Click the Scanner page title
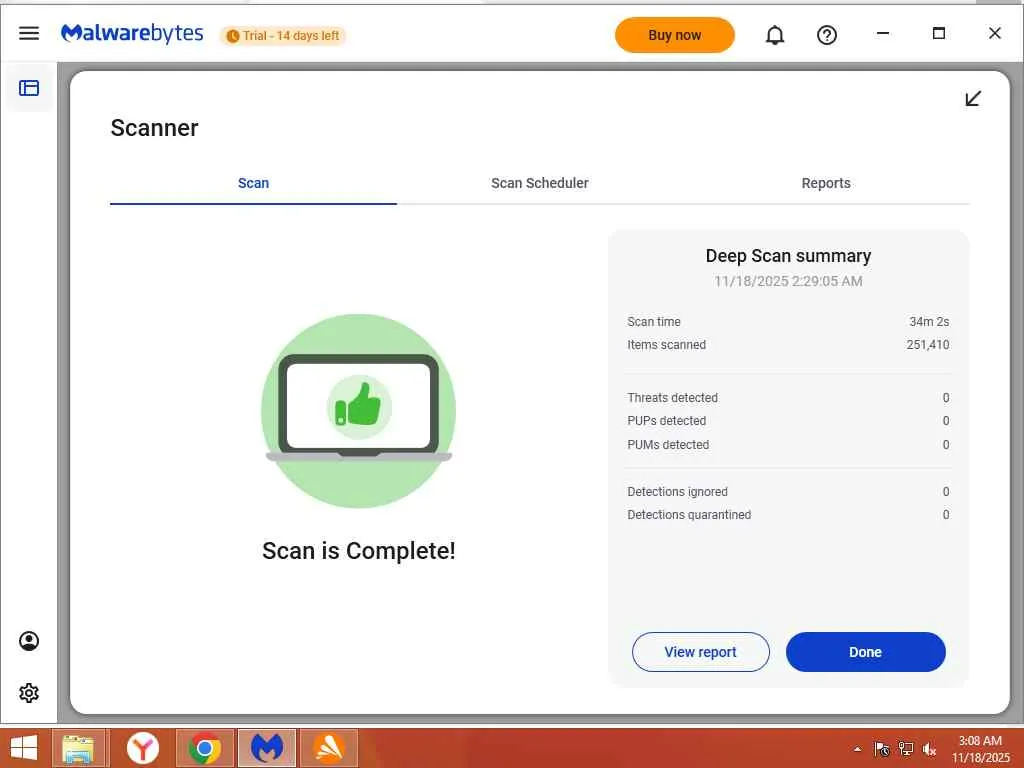The height and width of the screenshot is (768, 1024). pos(154,128)
